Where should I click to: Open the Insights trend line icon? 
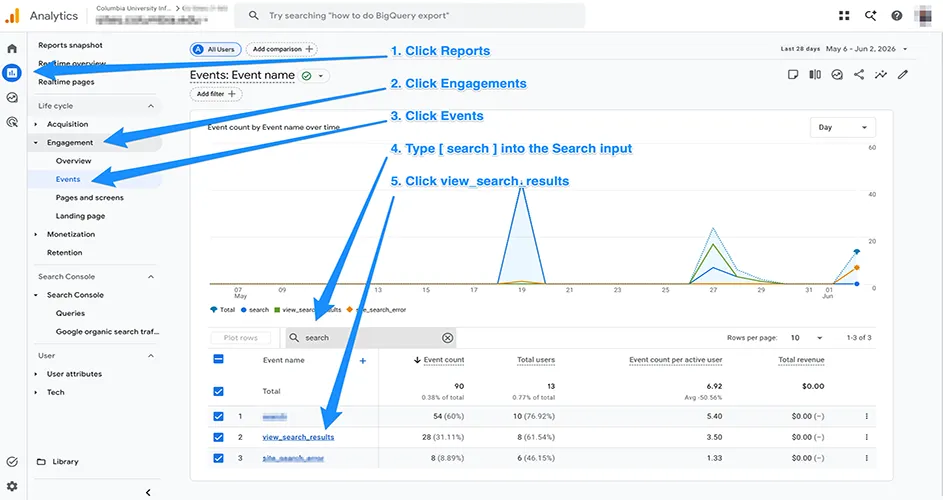(880, 75)
